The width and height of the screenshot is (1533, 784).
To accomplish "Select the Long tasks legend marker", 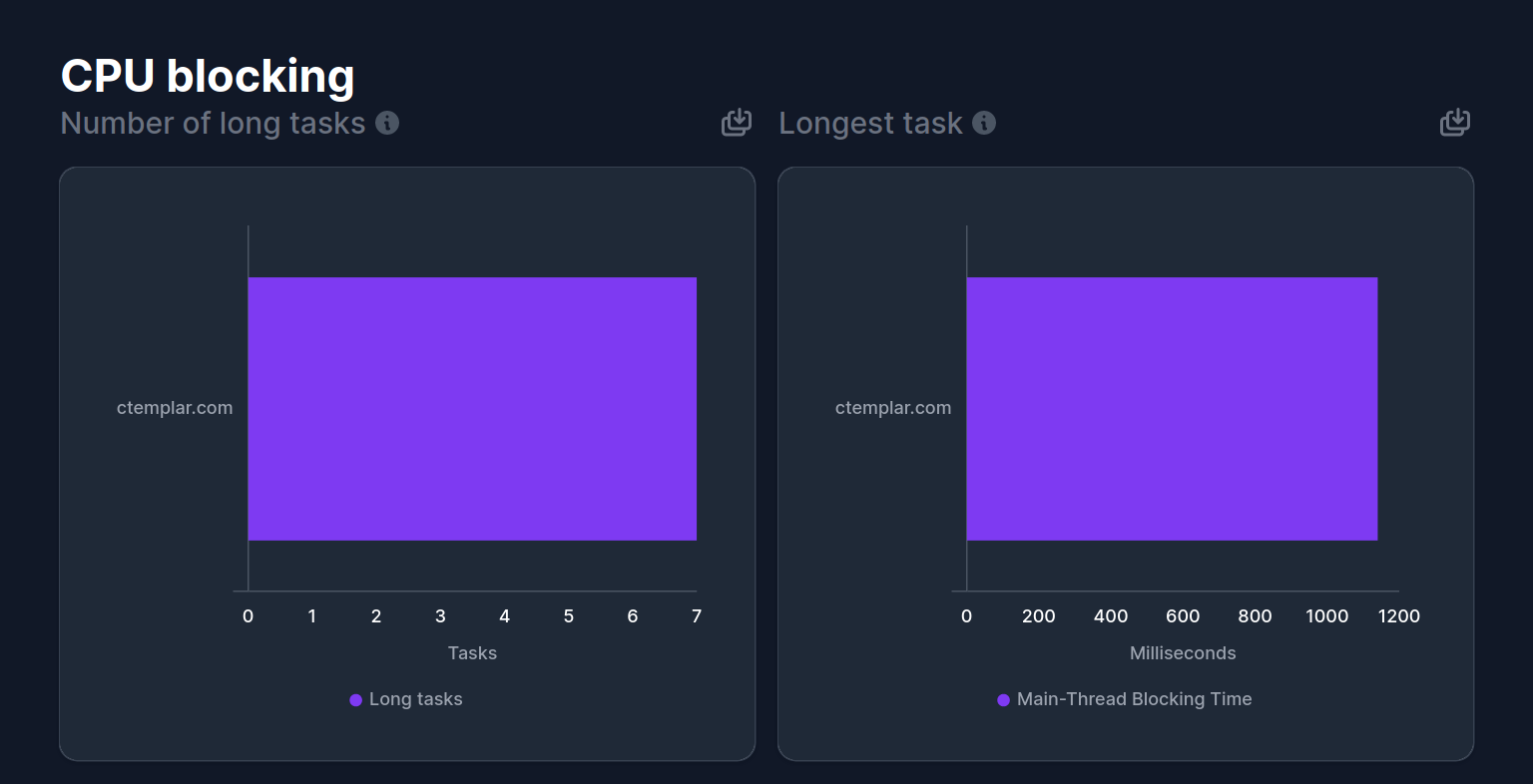I will [356, 699].
